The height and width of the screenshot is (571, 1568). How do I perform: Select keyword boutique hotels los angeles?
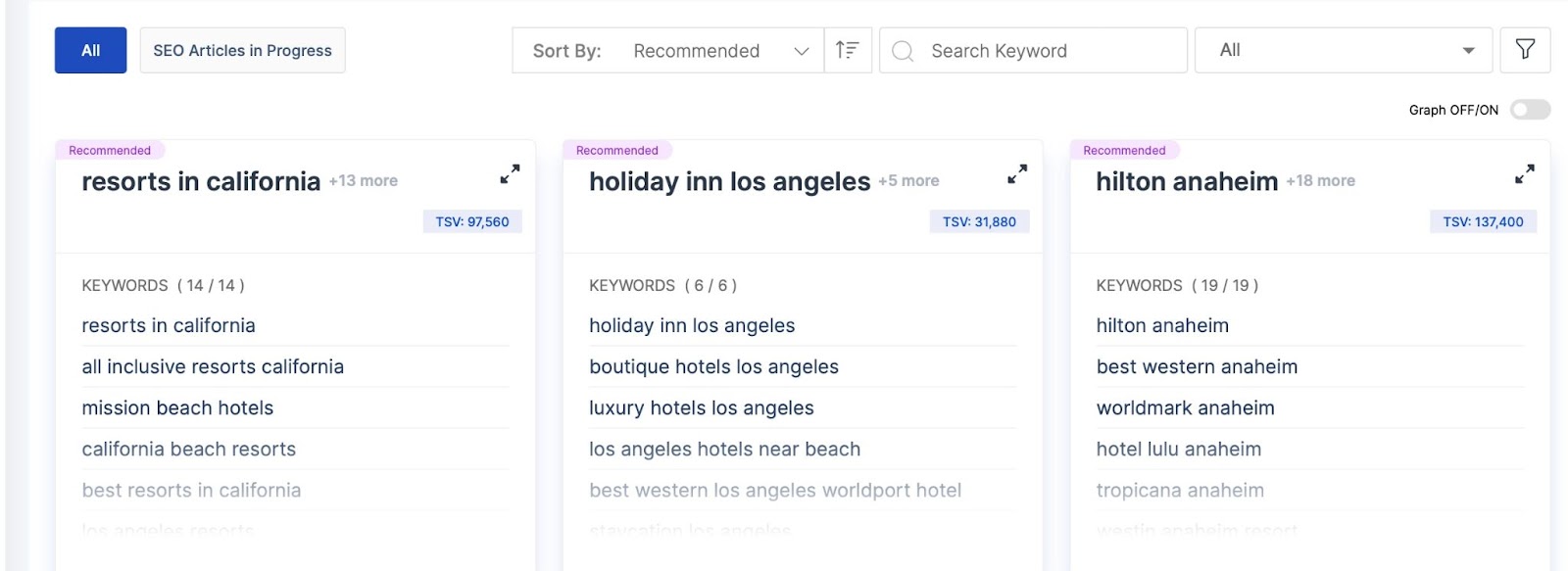tap(713, 366)
